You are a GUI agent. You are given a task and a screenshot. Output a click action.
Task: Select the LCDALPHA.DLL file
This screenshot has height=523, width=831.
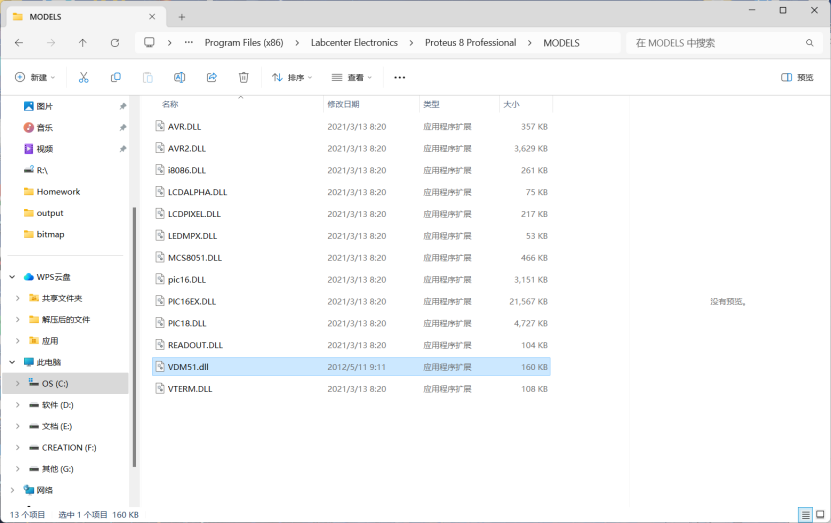(x=351, y=192)
